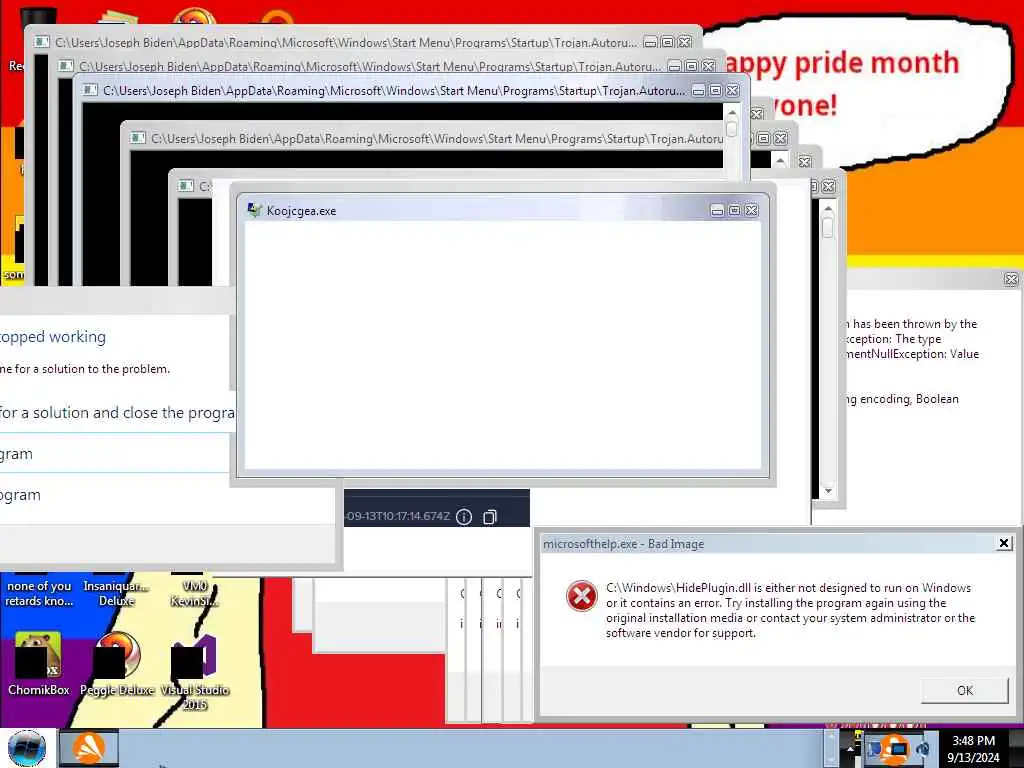The height and width of the screenshot is (768, 1024).
Task: Close the Koojcgea.exe window
Action: (752, 210)
